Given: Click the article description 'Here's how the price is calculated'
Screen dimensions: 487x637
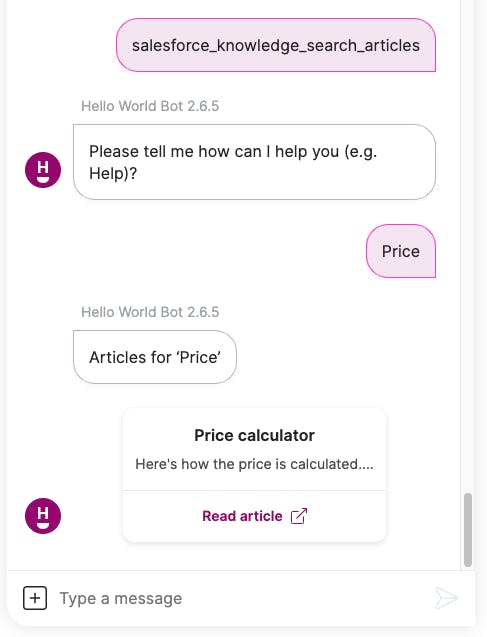Looking at the screenshot, I should click(x=254, y=464).
